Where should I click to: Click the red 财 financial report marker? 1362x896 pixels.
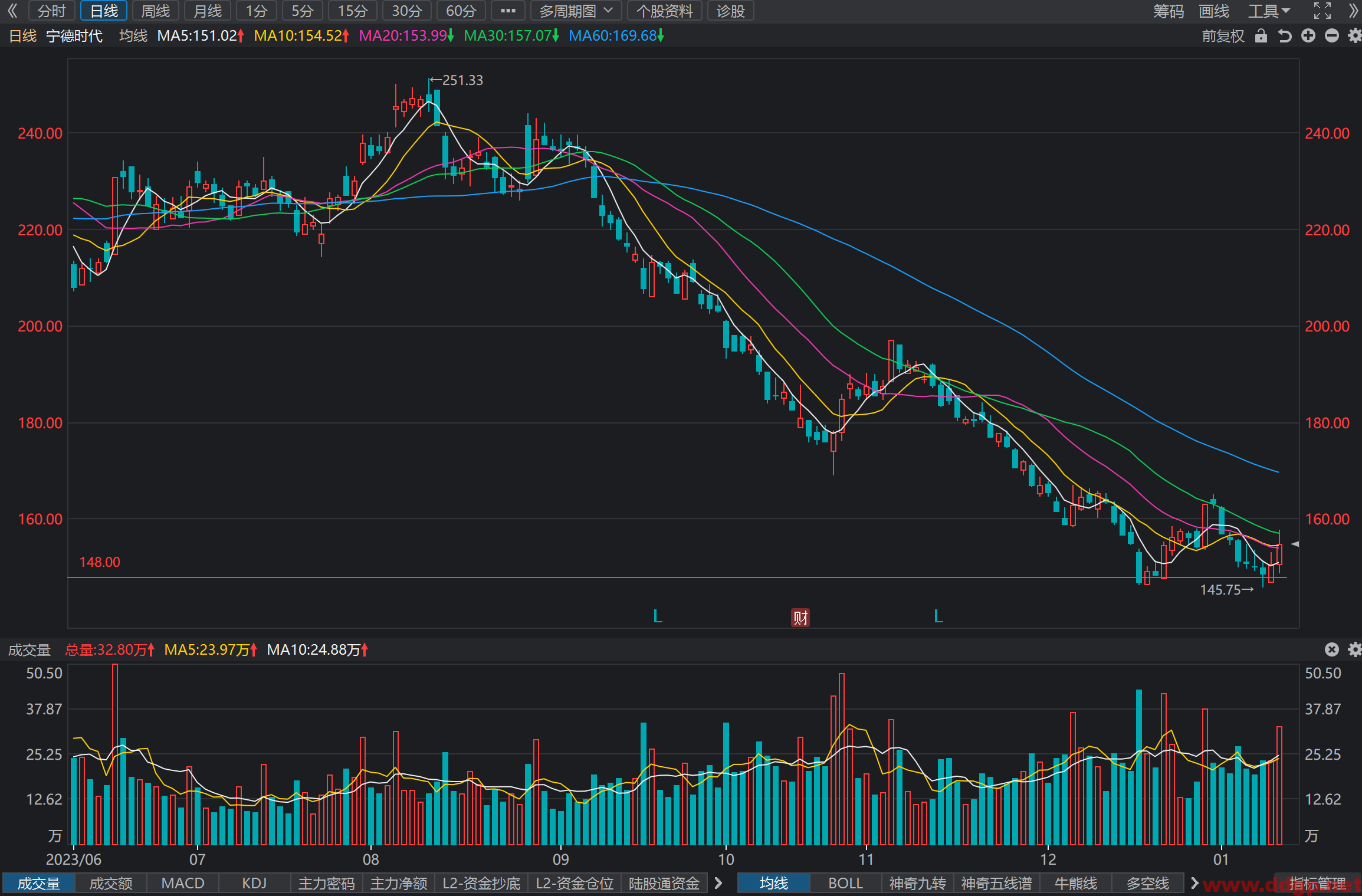point(800,618)
